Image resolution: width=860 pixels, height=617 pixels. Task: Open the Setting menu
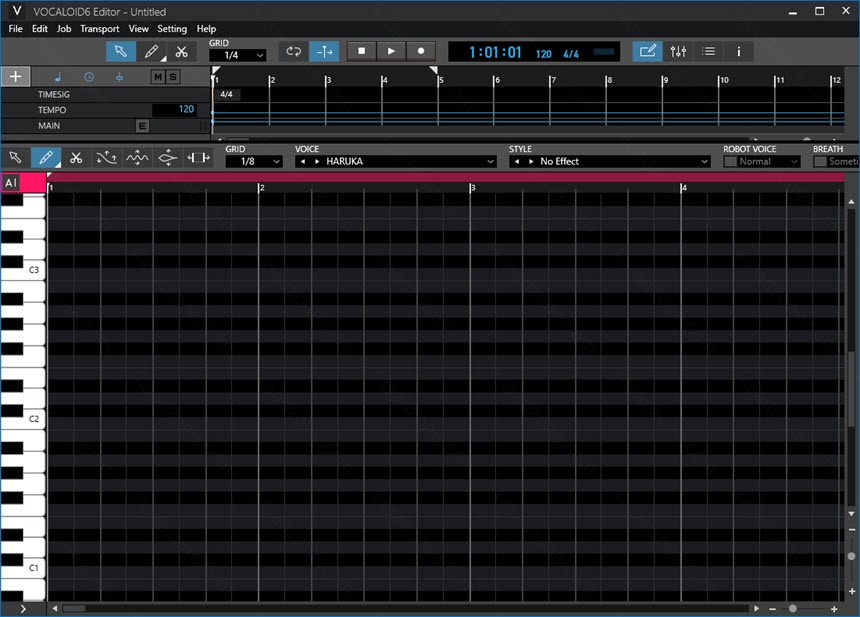point(172,29)
